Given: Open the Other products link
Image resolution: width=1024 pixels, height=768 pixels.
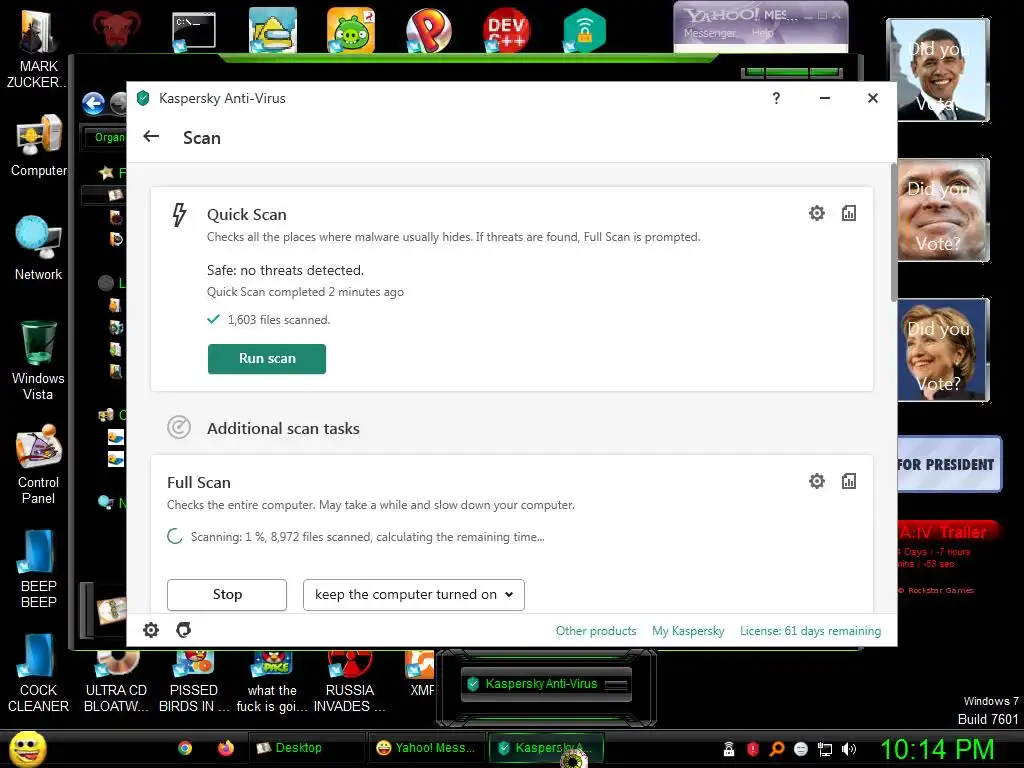Looking at the screenshot, I should (x=596, y=631).
